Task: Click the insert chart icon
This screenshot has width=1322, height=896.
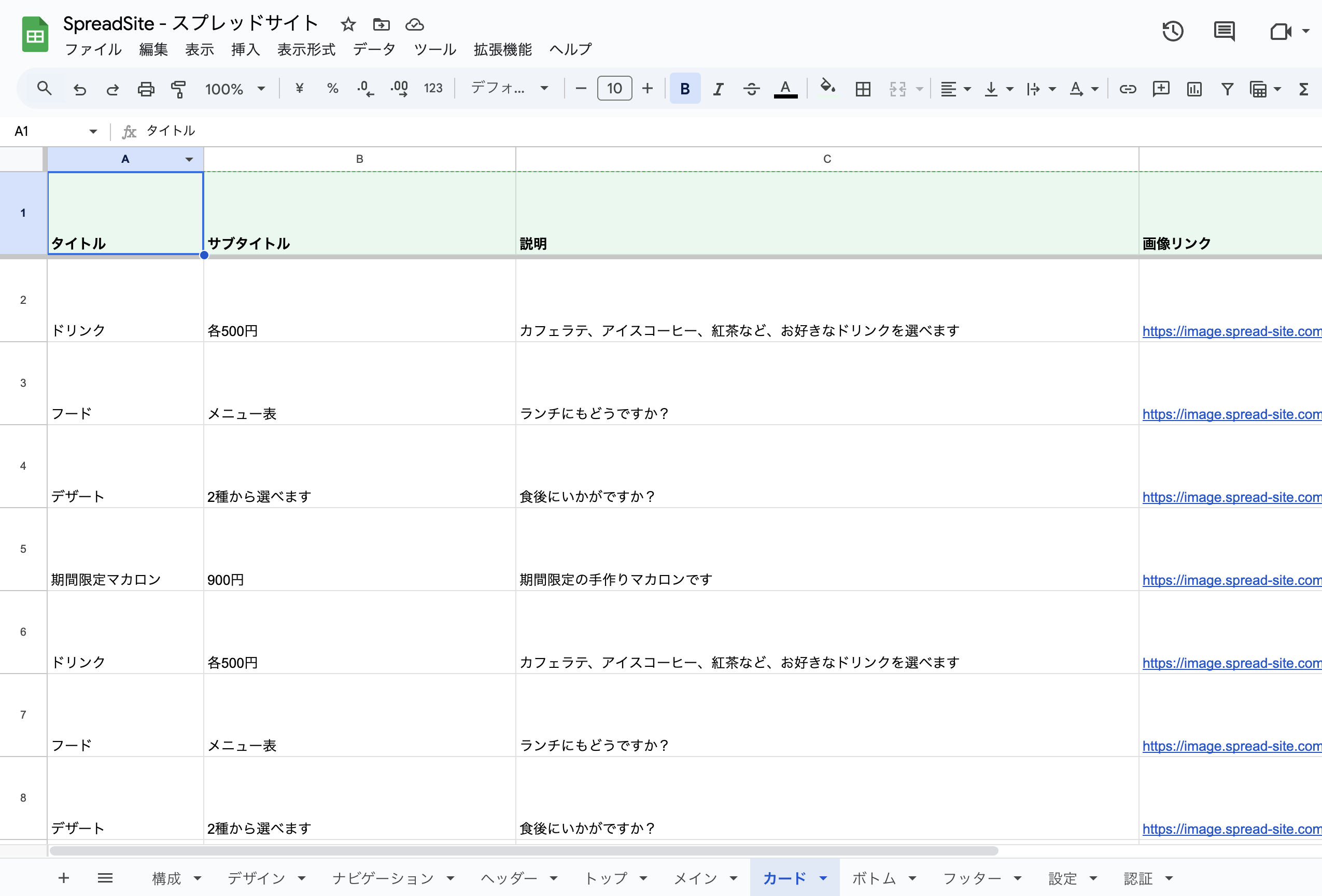Action: (1194, 89)
